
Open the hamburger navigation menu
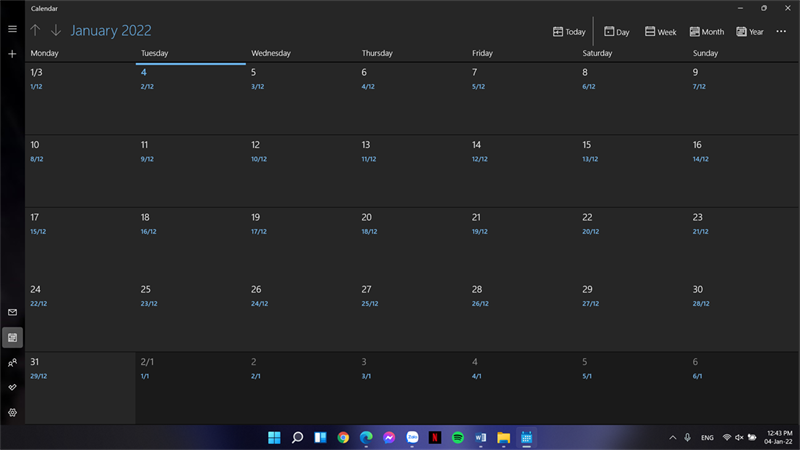[12, 29]
